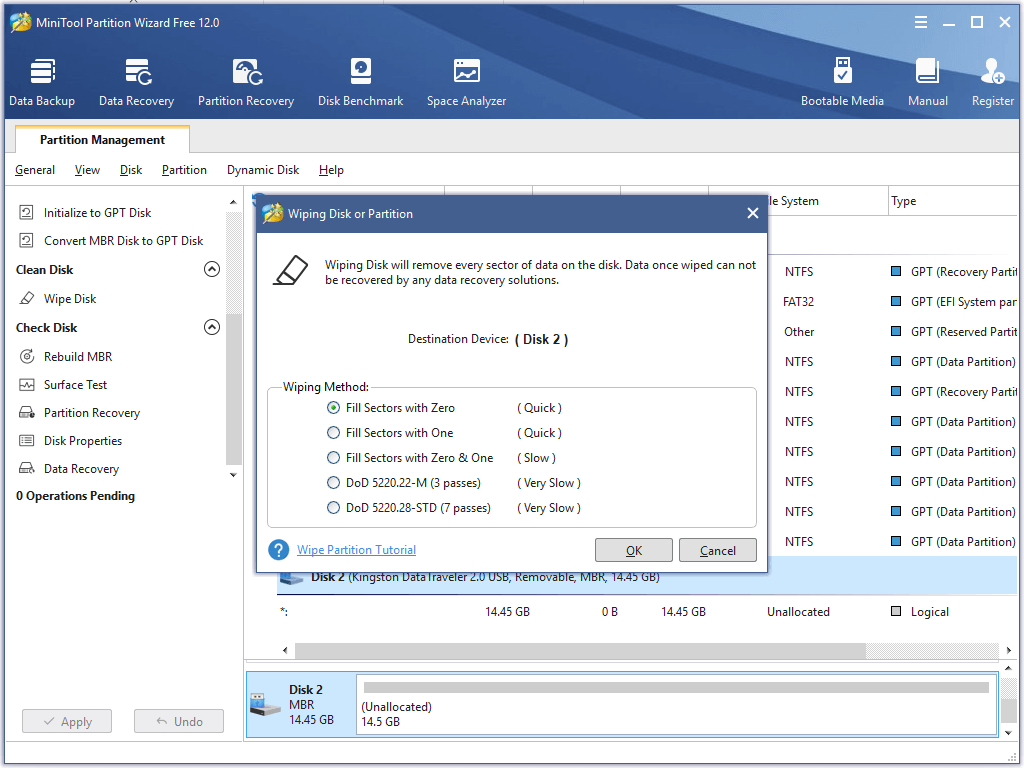Click the Register icon
This screenshot has width=1024, height=768.
992,72
